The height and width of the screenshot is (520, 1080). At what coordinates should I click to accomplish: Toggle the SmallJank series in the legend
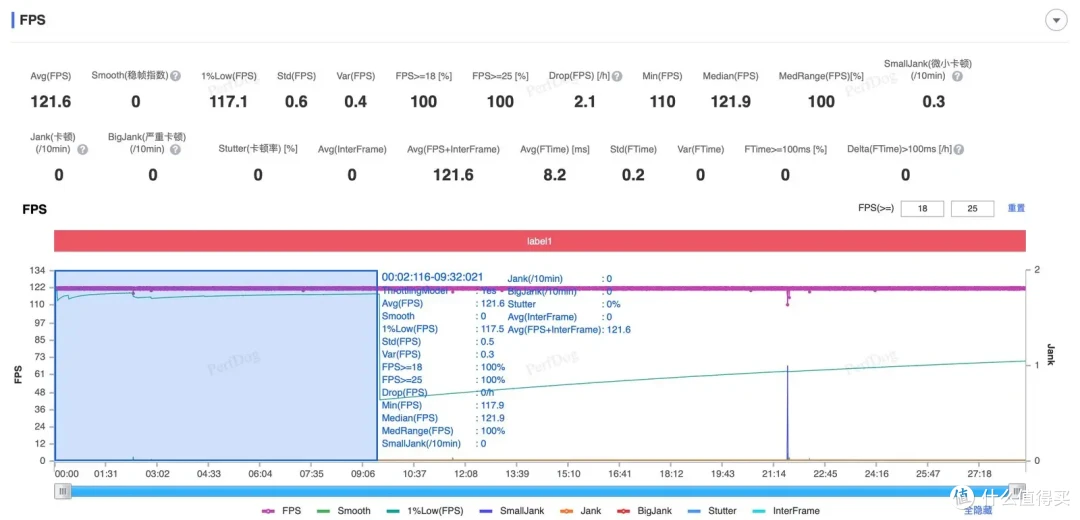click(x=512, y=511)
